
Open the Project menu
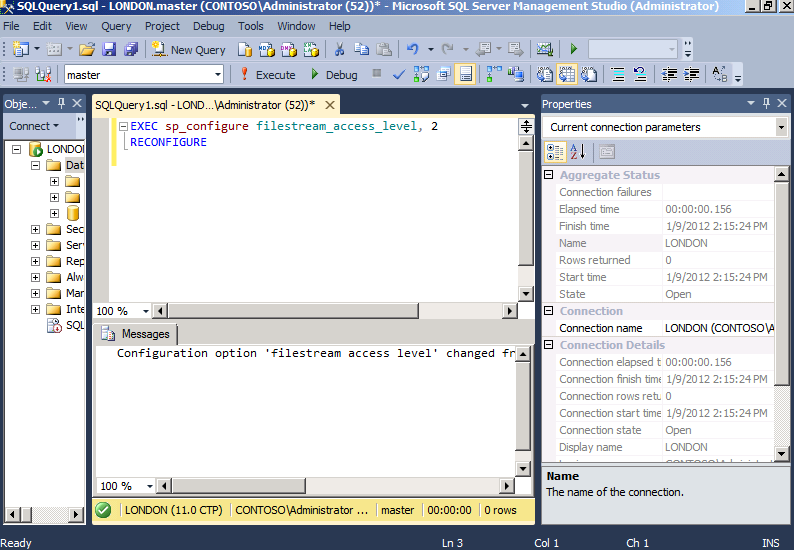(x=162, y=26)
